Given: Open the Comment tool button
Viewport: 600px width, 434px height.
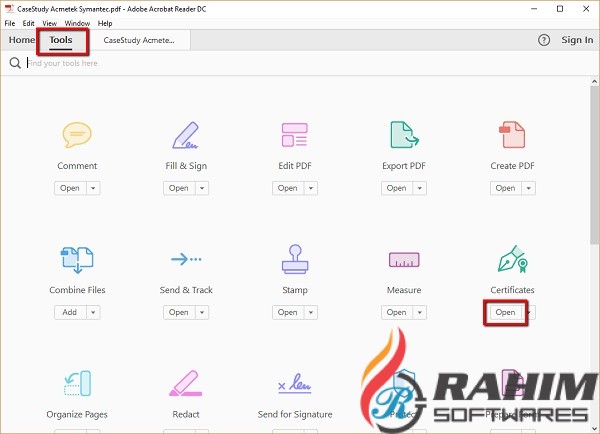Looking at the screenshot, I should coord(70,188).
